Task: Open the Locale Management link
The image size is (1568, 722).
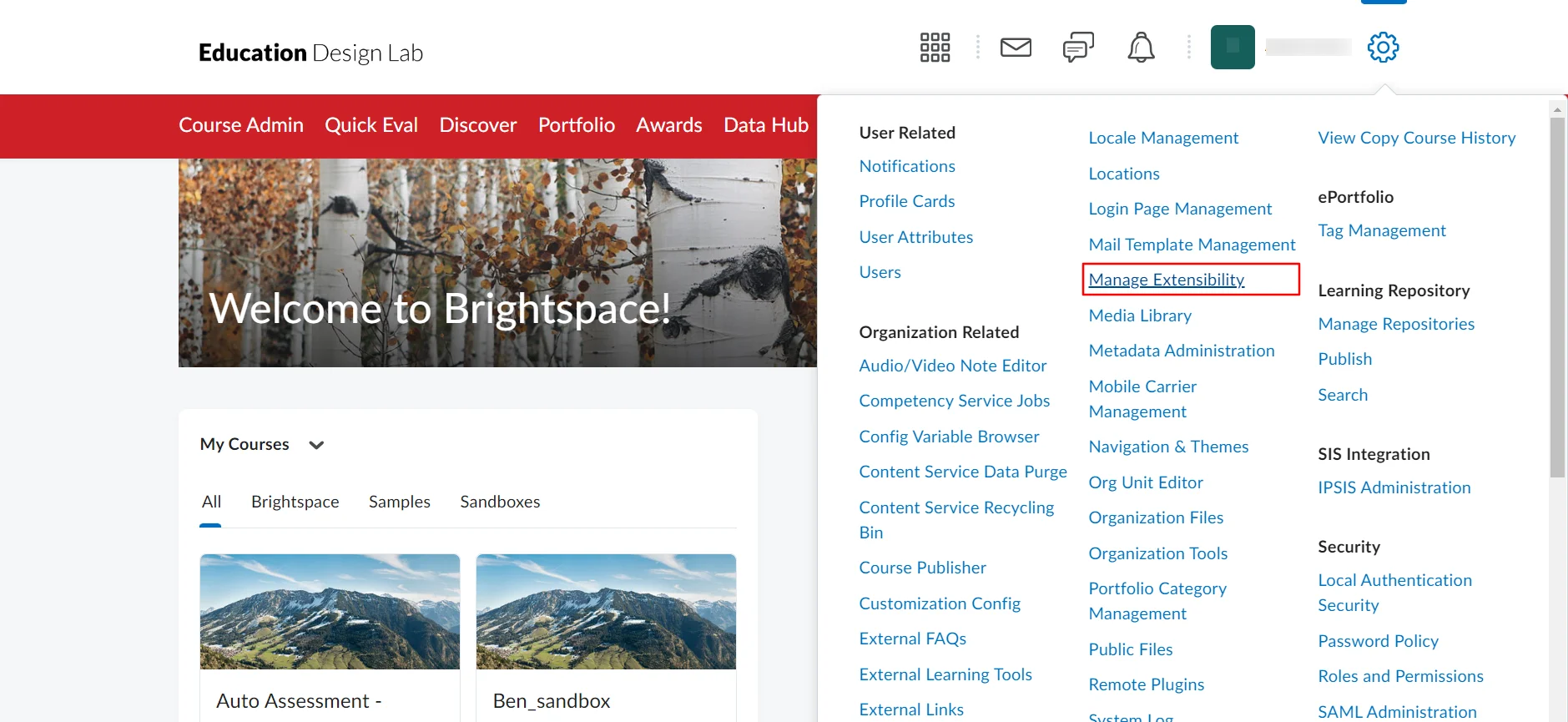Action: pos(1163,138)
